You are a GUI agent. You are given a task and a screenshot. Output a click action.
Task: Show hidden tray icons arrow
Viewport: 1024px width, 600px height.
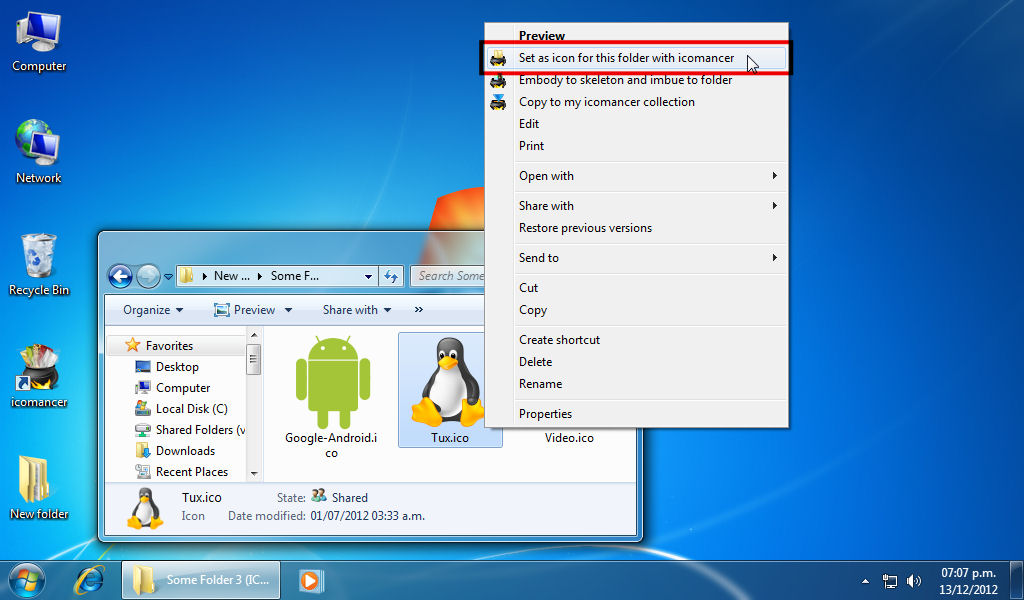pos(865,580)
